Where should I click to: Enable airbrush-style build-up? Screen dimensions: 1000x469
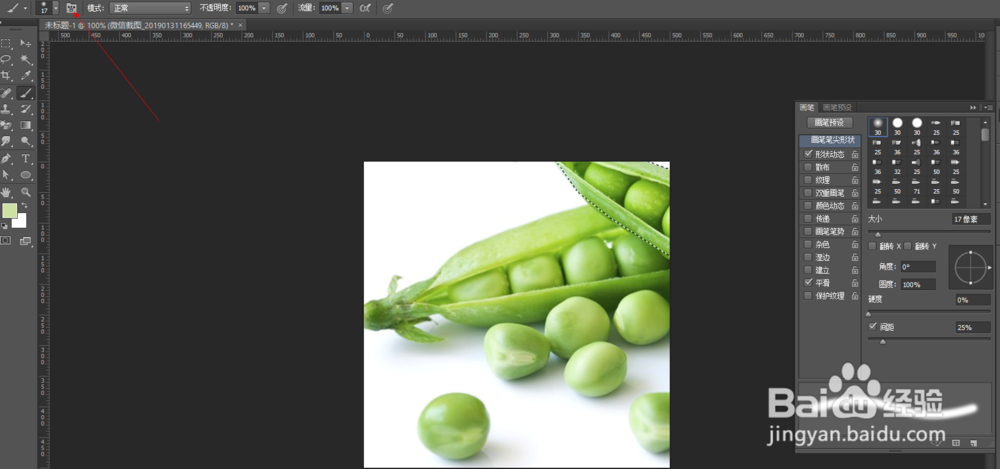365,8
